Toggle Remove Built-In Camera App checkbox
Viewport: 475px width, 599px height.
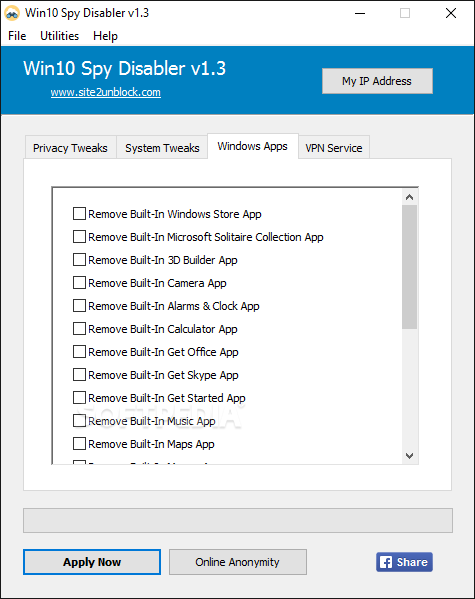79,283
